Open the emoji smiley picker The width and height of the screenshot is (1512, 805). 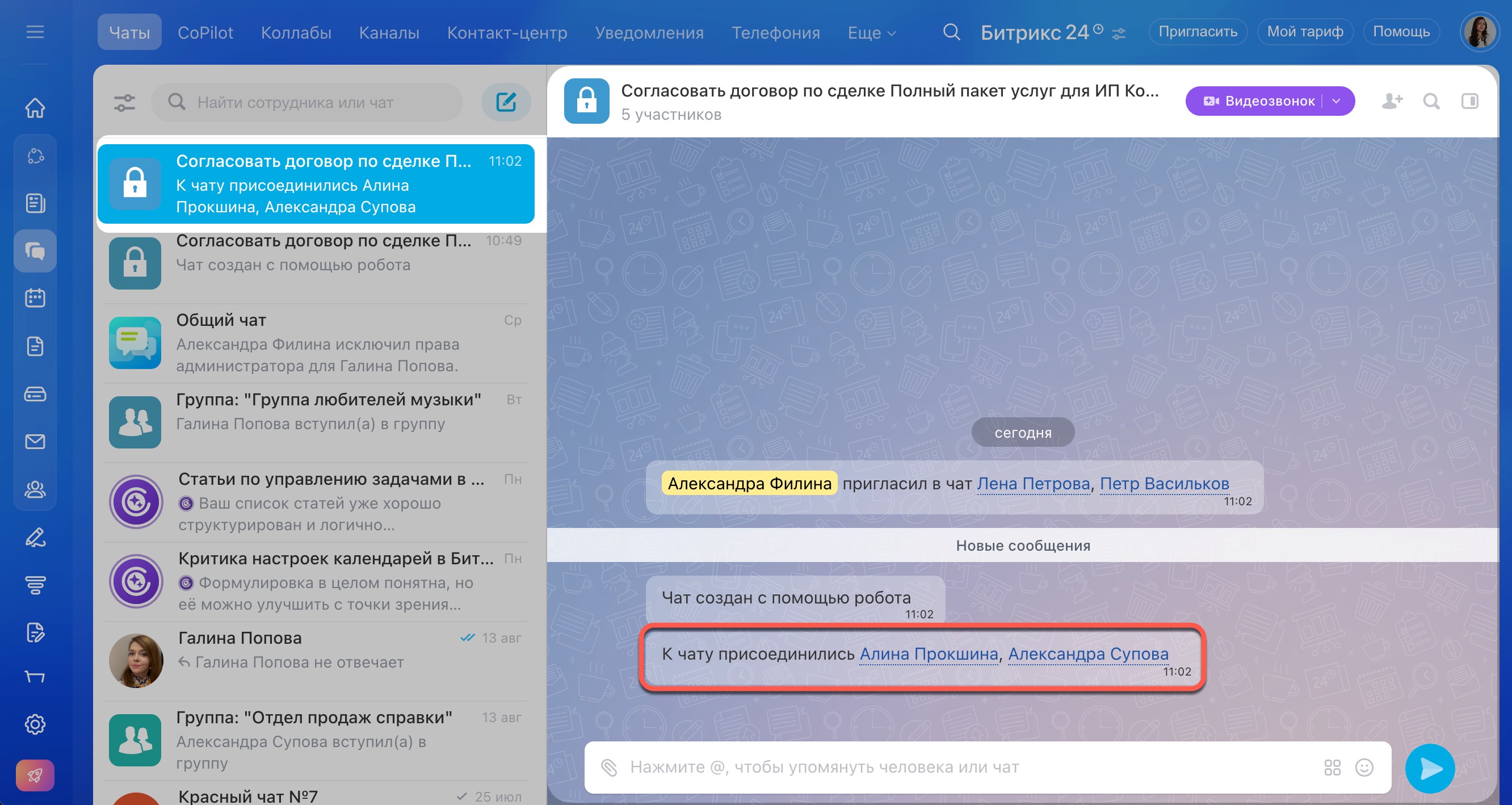(x=1364, y=767)
